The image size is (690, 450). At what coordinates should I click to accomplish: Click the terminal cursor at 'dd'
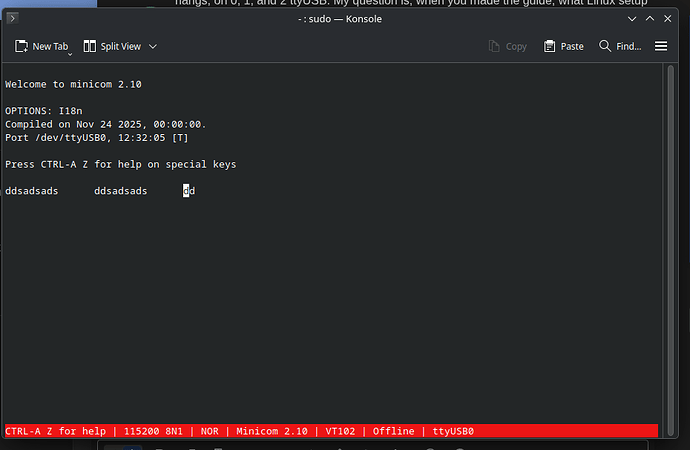click(x=186, y=191)
